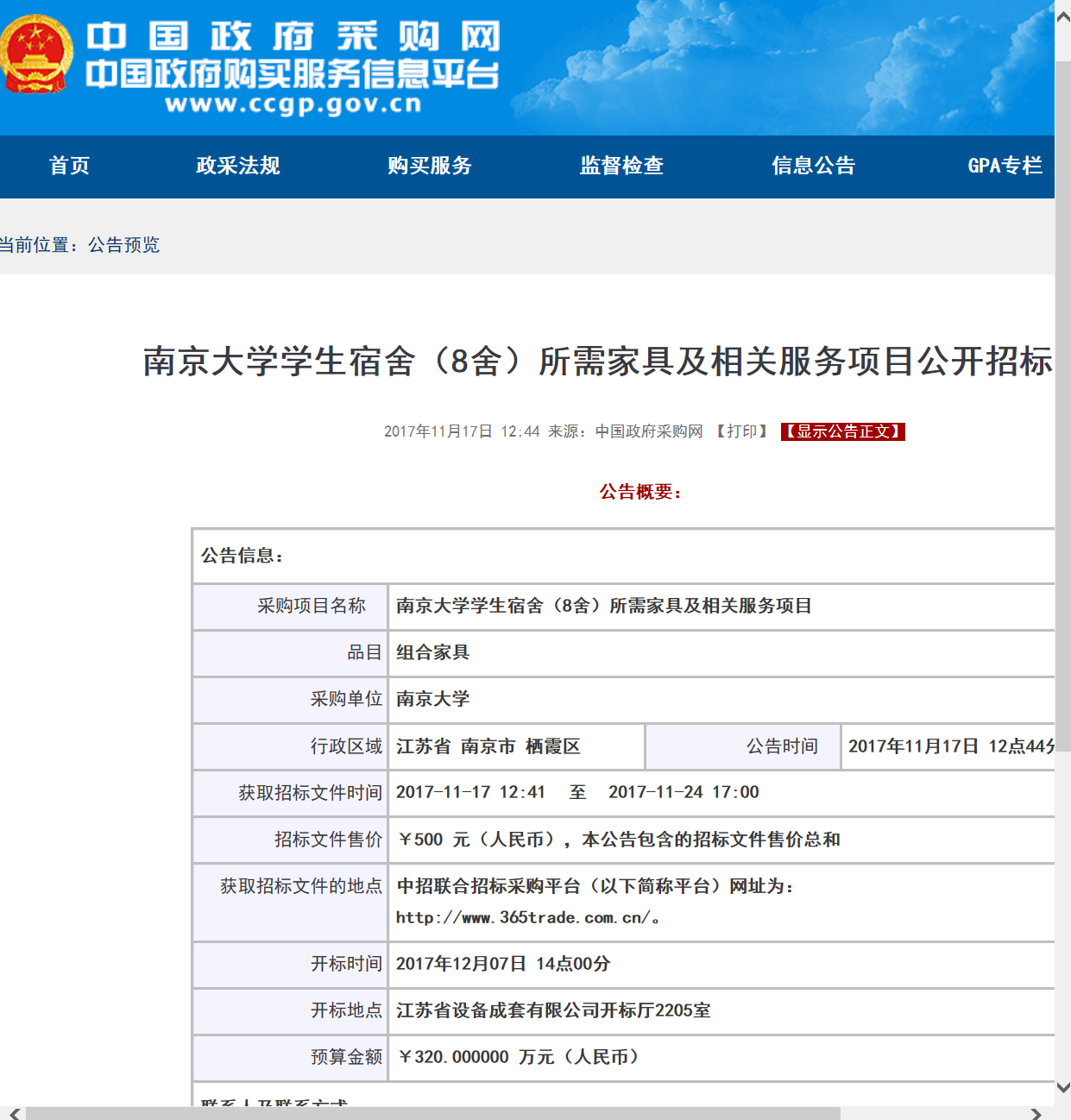Screen dimensions: 1071x1120
Task: Click the 组合家具 cell
Action: click(721, 653)
